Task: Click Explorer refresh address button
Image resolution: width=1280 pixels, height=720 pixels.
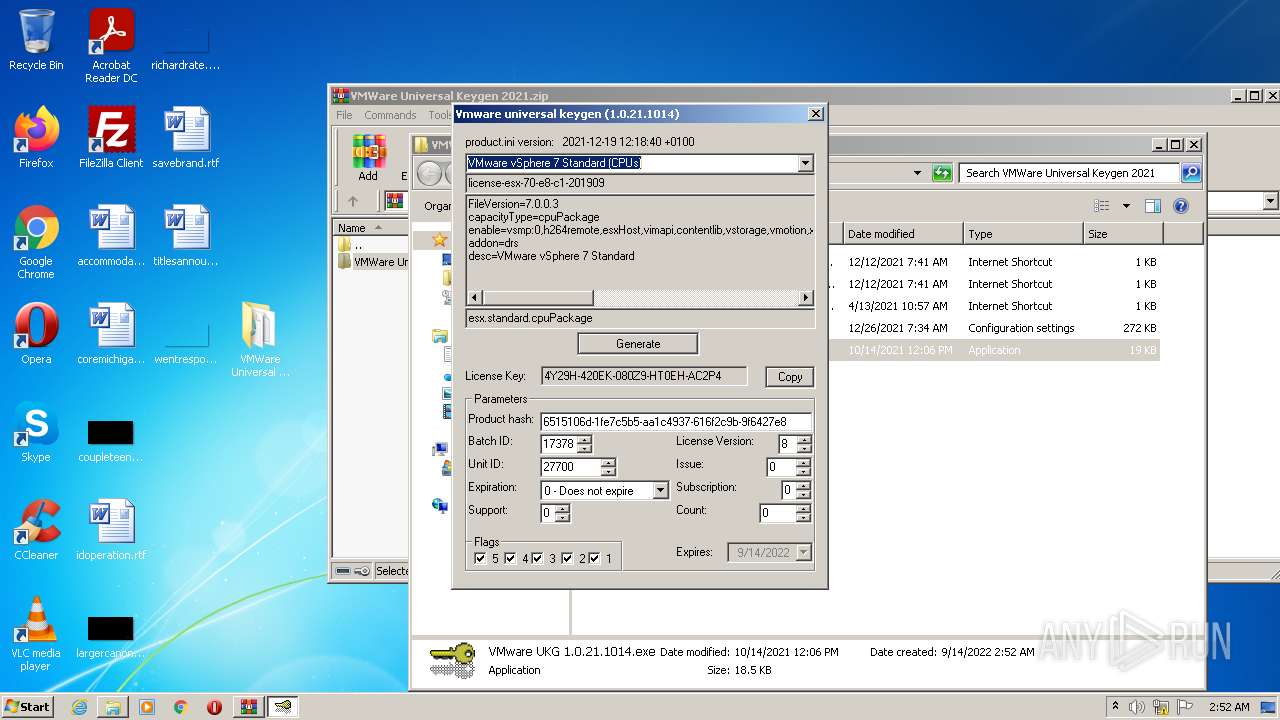Action: pos(941,173)
